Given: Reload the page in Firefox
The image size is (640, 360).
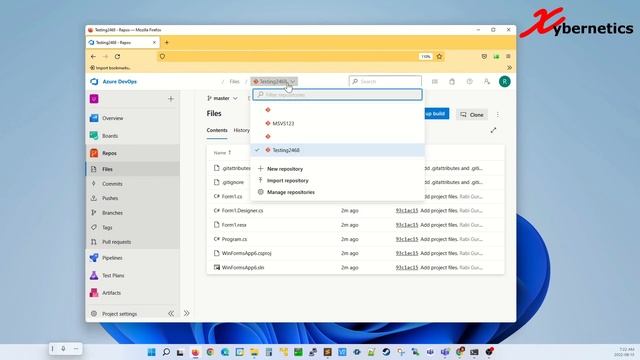Looking at the screenshot, I should (117, 56).
